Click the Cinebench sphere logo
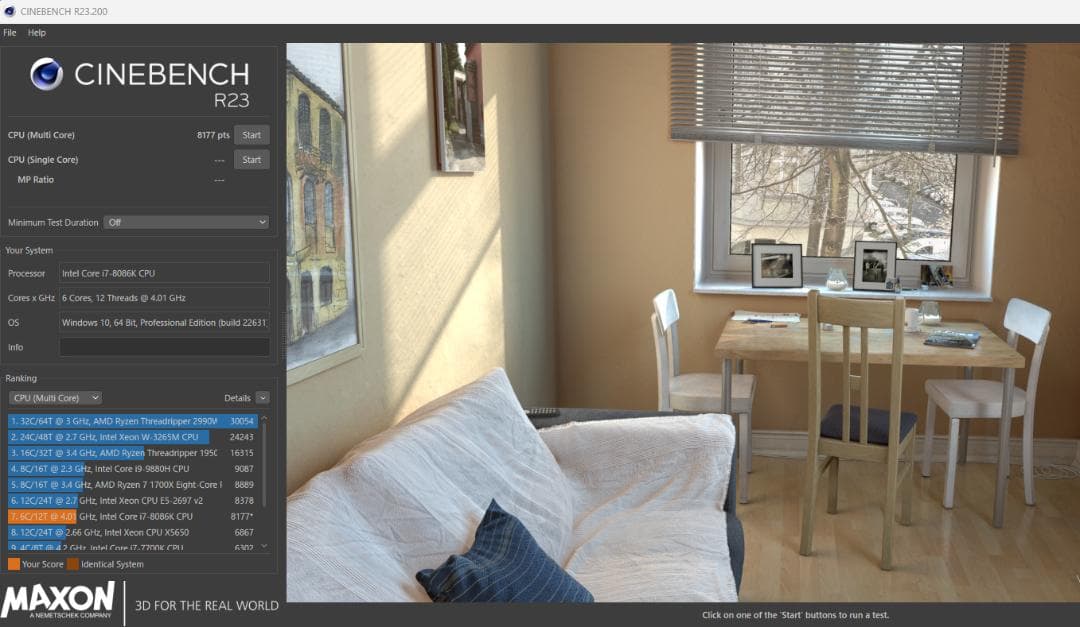Screen dimensions: 1080x627 click(x=46, y=74)
